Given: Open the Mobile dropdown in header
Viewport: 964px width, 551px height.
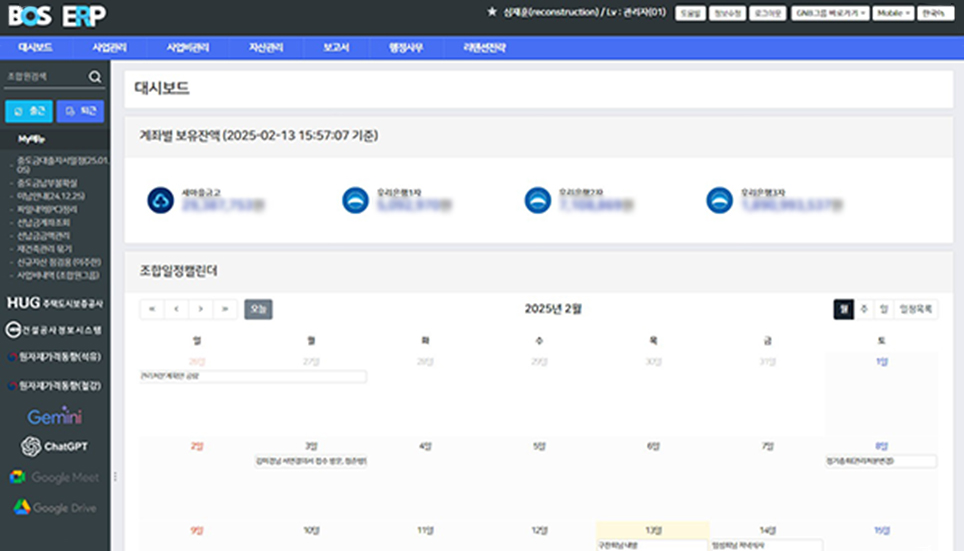Looking at the screenshot, I should click(893, 13).
